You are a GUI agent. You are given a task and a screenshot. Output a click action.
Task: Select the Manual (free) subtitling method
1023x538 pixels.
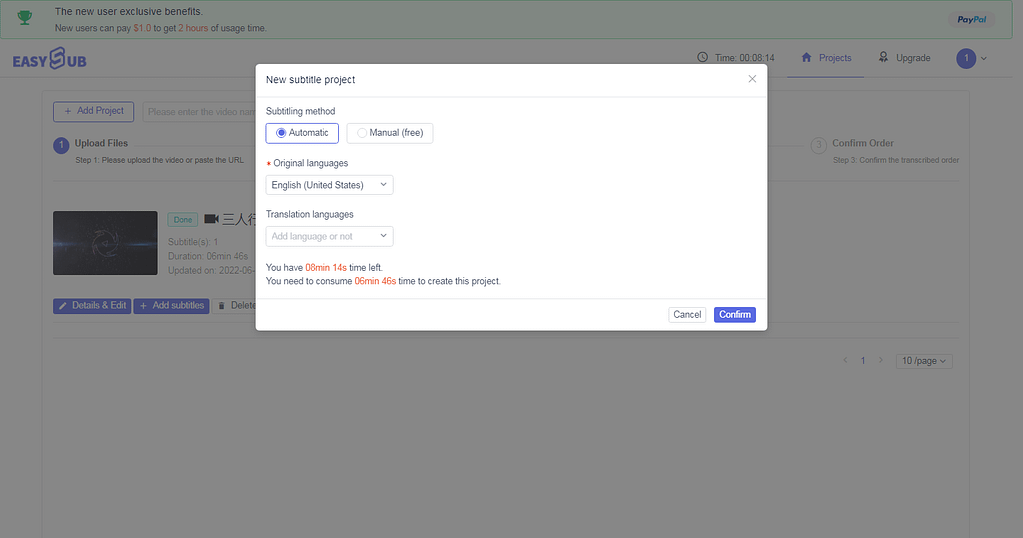tap(389, 133)
